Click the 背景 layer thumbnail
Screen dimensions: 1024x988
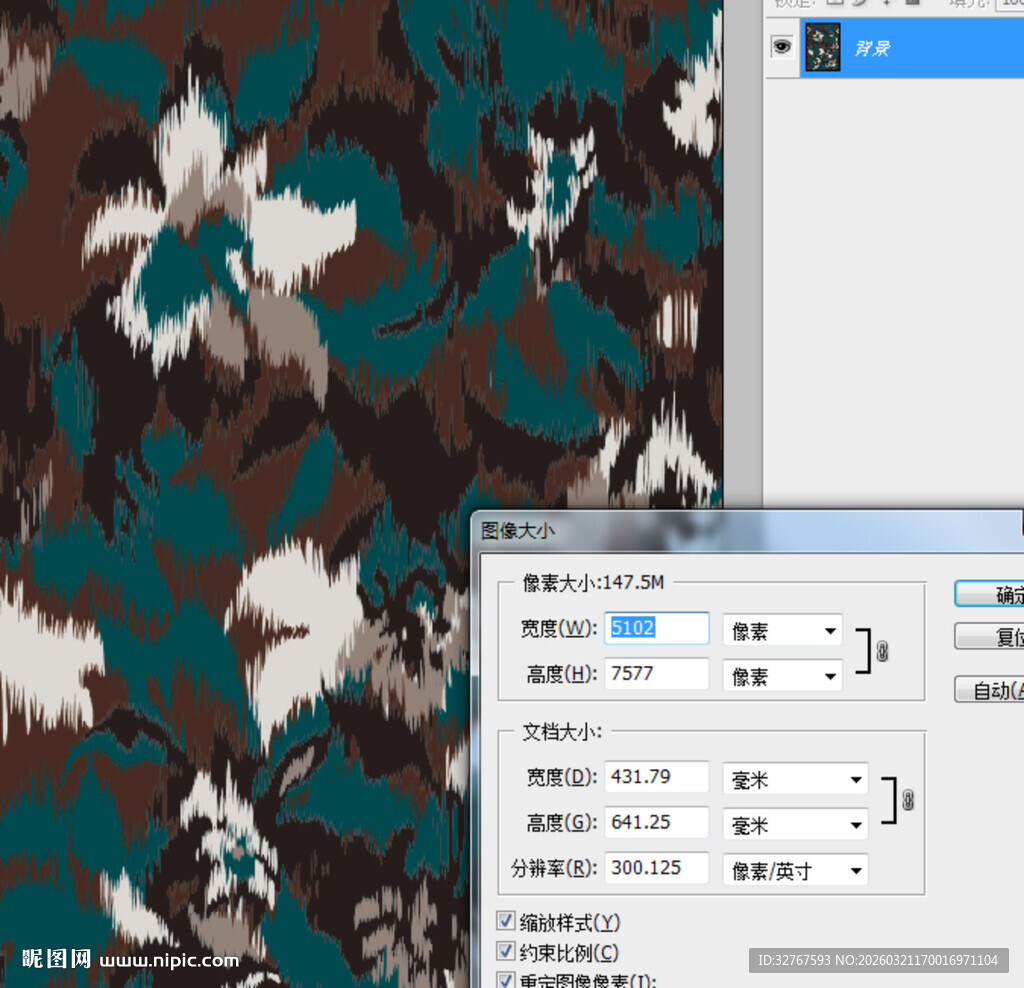(822, 47)
